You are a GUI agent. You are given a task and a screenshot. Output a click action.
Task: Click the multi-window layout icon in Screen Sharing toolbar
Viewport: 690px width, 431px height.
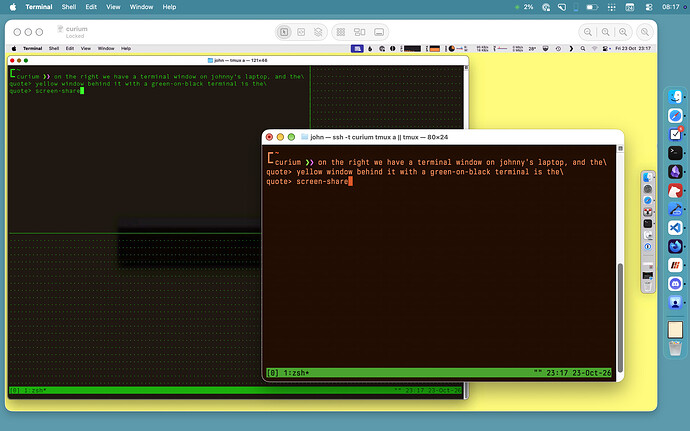pyautogui.click(x=360, y=32)
